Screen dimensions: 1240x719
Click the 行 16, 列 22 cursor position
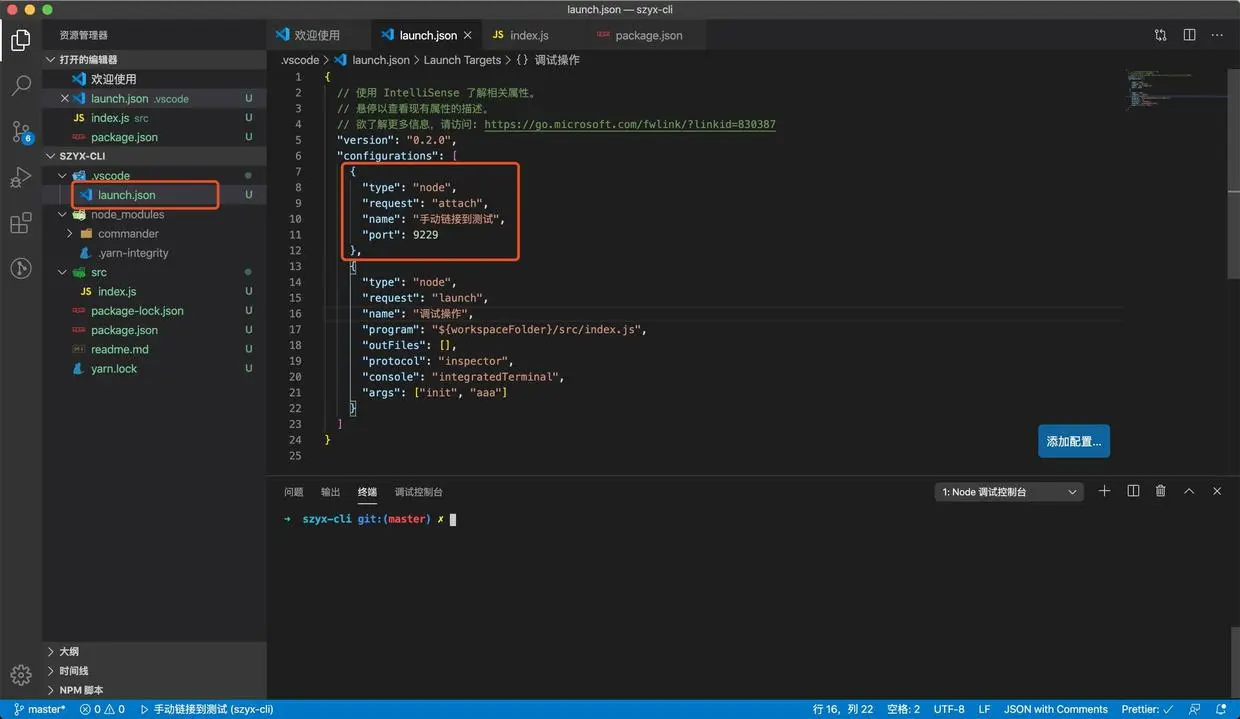click(x=842, y=709)
